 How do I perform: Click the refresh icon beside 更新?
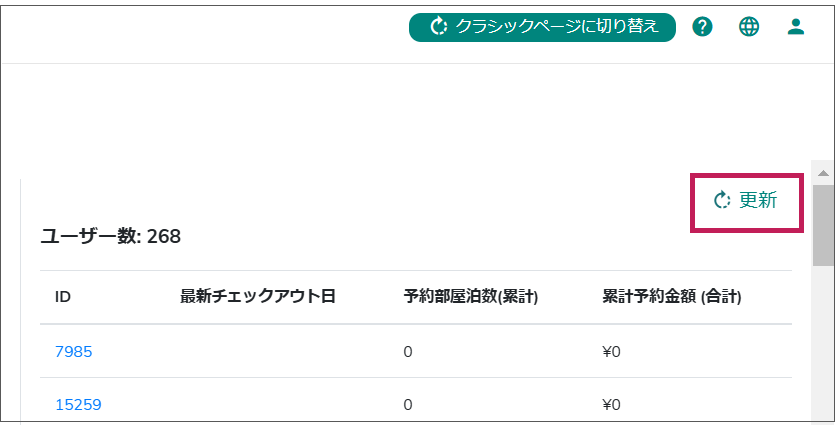tap(723, 200)
